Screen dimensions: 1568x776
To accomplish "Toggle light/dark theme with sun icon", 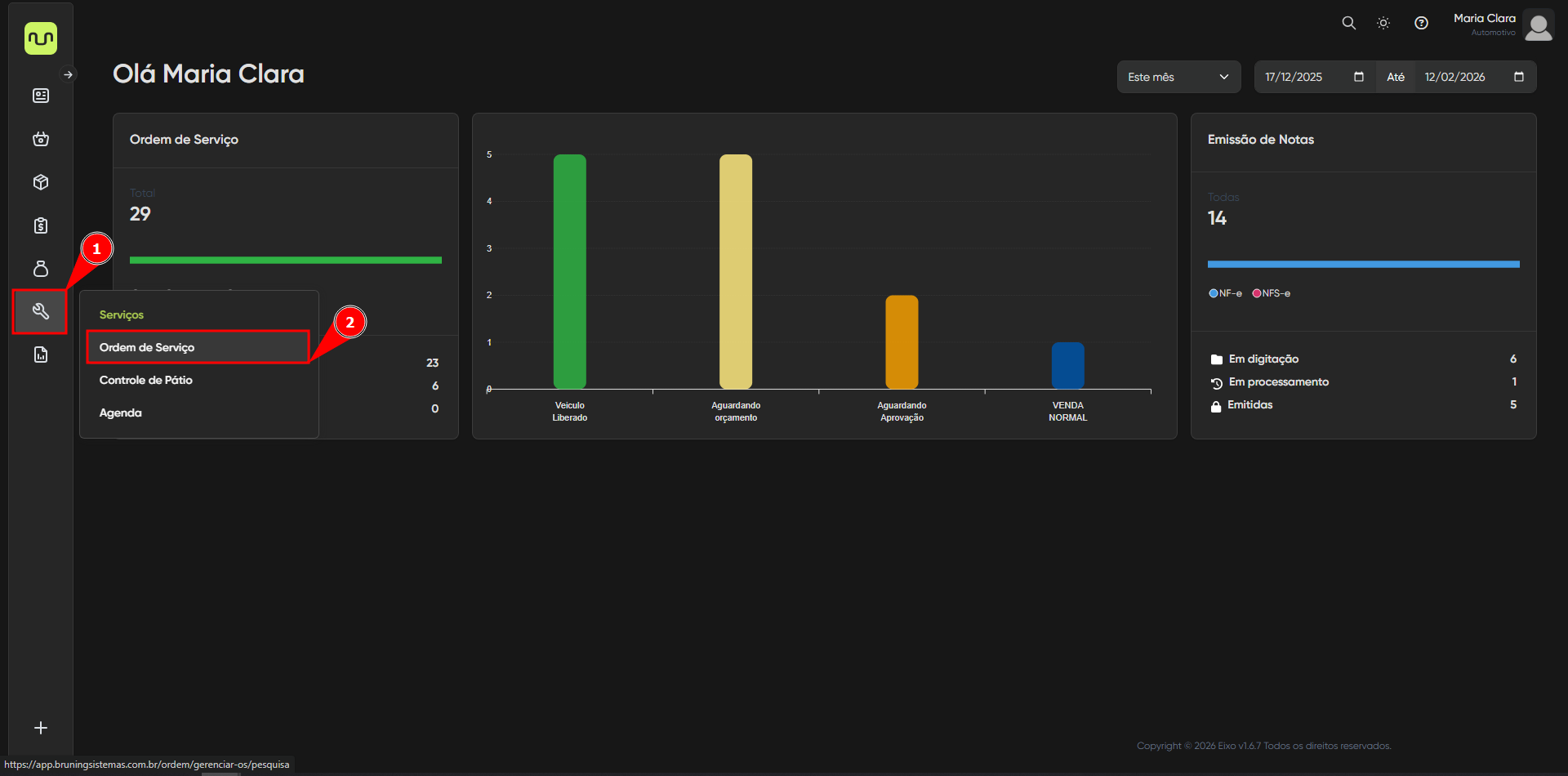I will click(1383, 23).
